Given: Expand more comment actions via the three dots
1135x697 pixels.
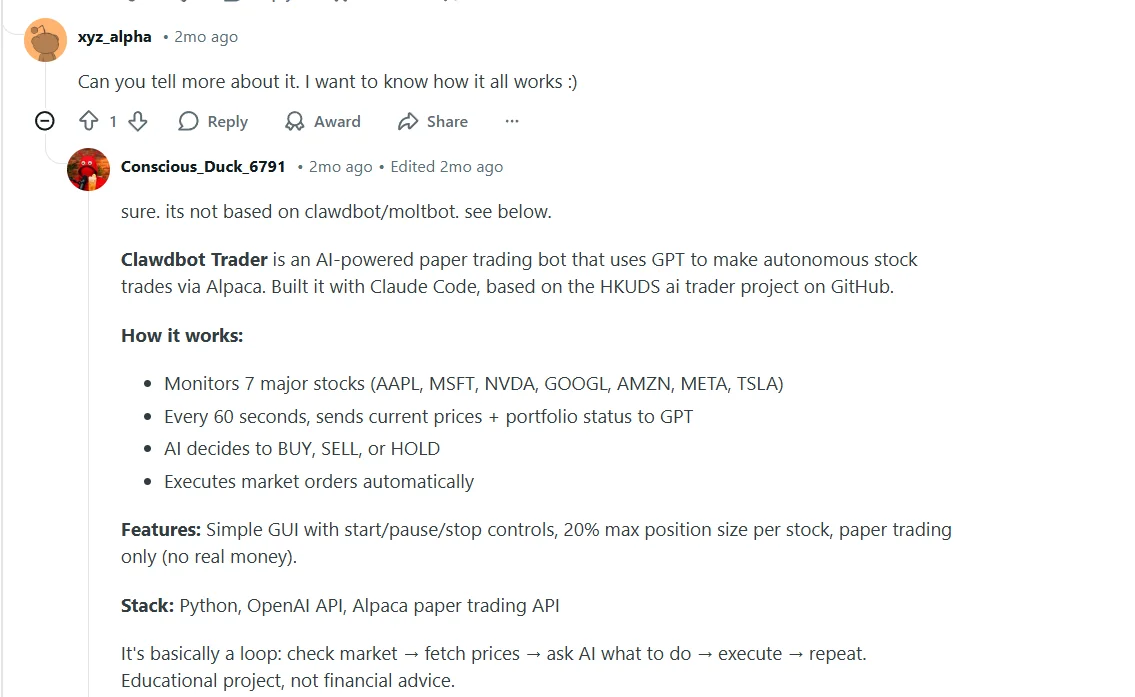Looking at the screenshot, I should point(511,121).
